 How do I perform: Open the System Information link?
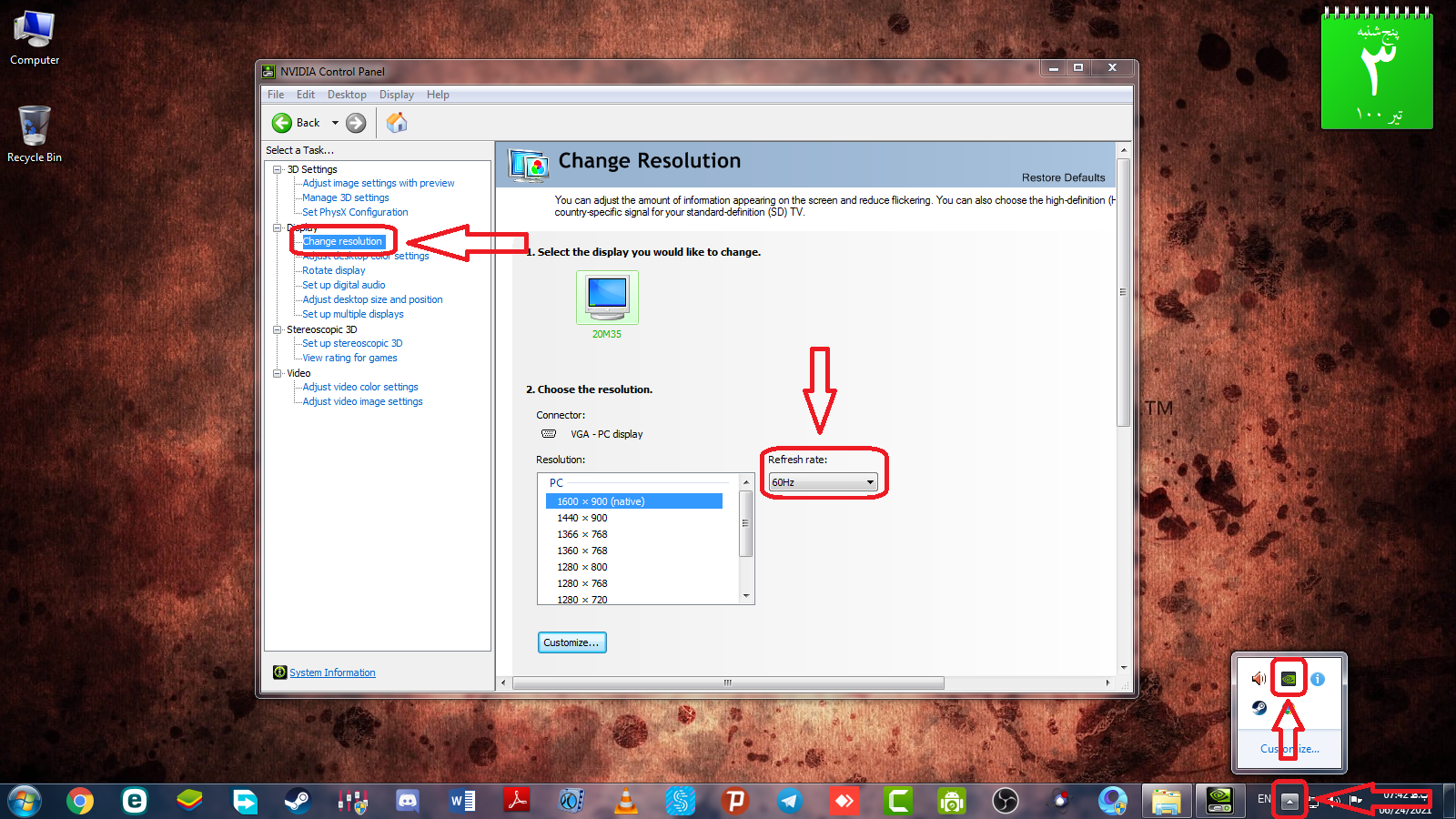[x=332, y=672]
